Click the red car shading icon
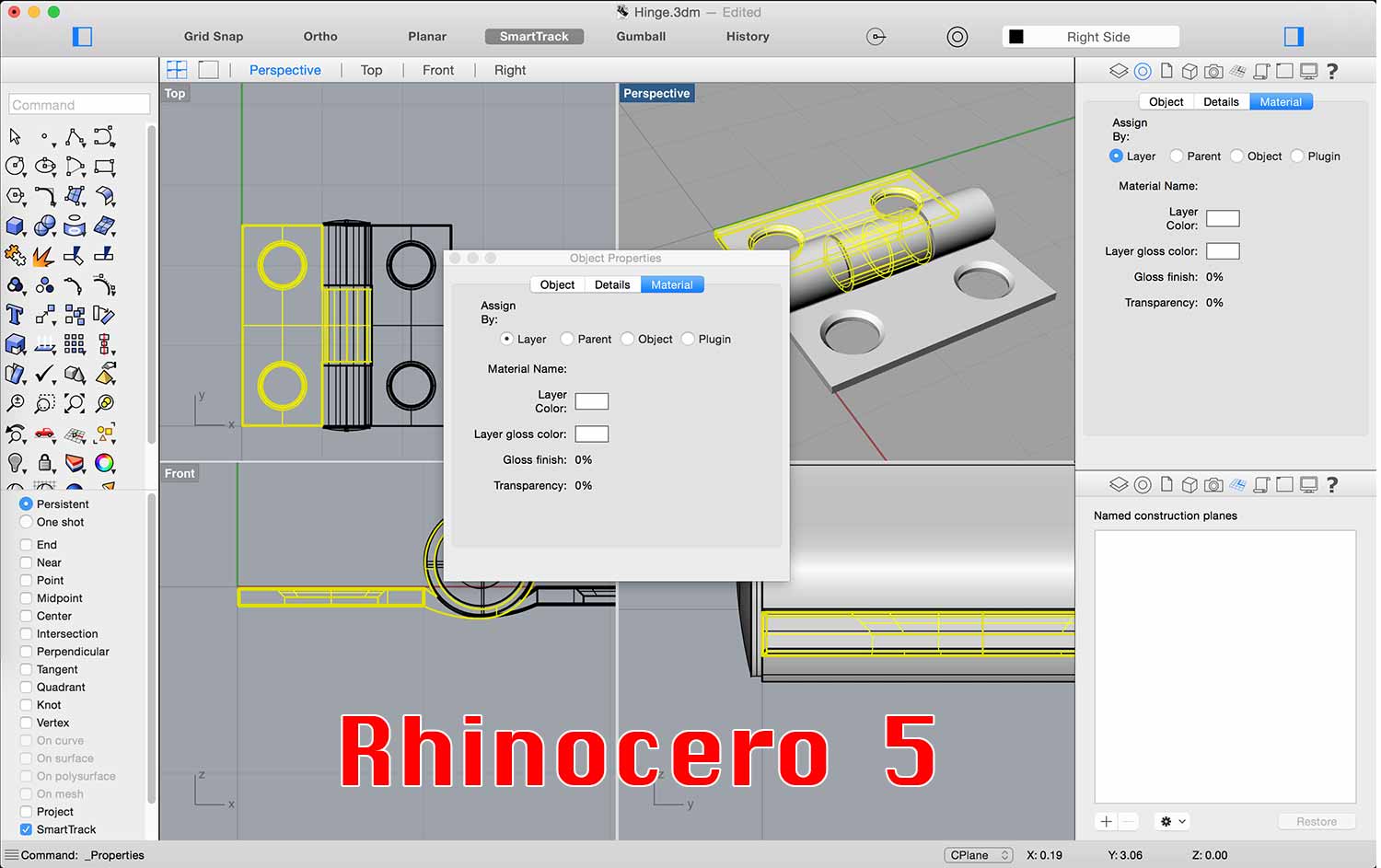Screen dimensions: 1381x868 [45, 433]
